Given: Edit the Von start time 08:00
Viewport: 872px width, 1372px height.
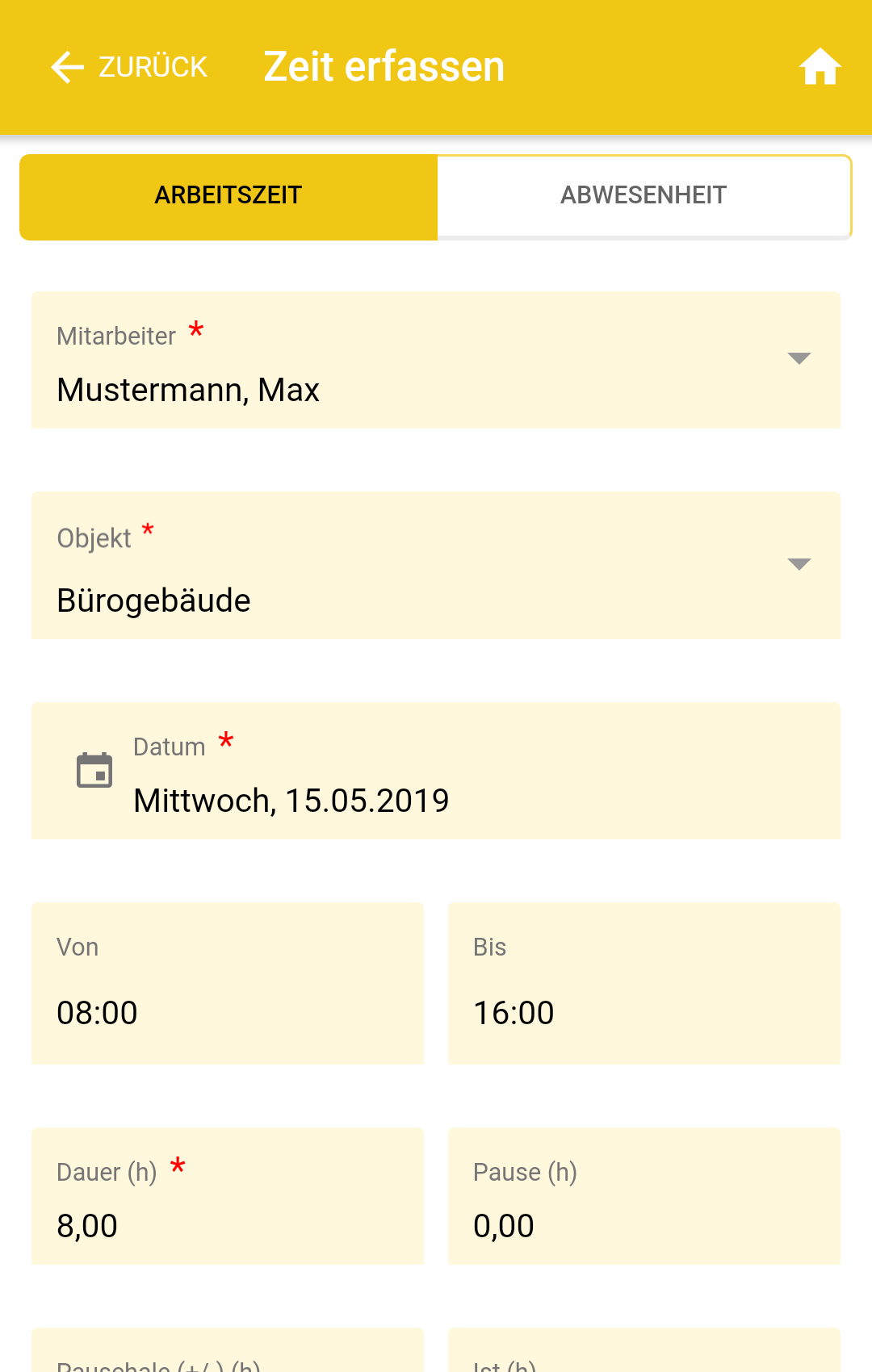Looking at the screenshot, I should 97,1013.
